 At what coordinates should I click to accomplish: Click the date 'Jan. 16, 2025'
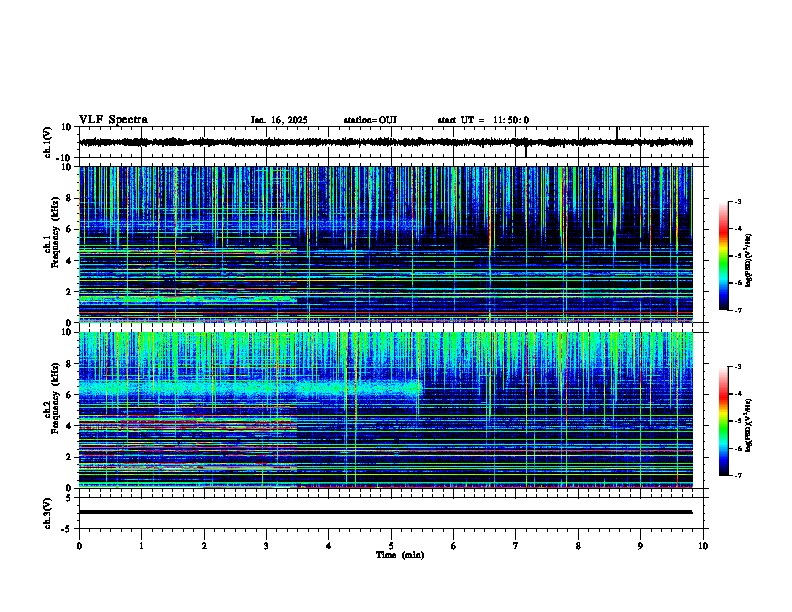pos(279,120)
